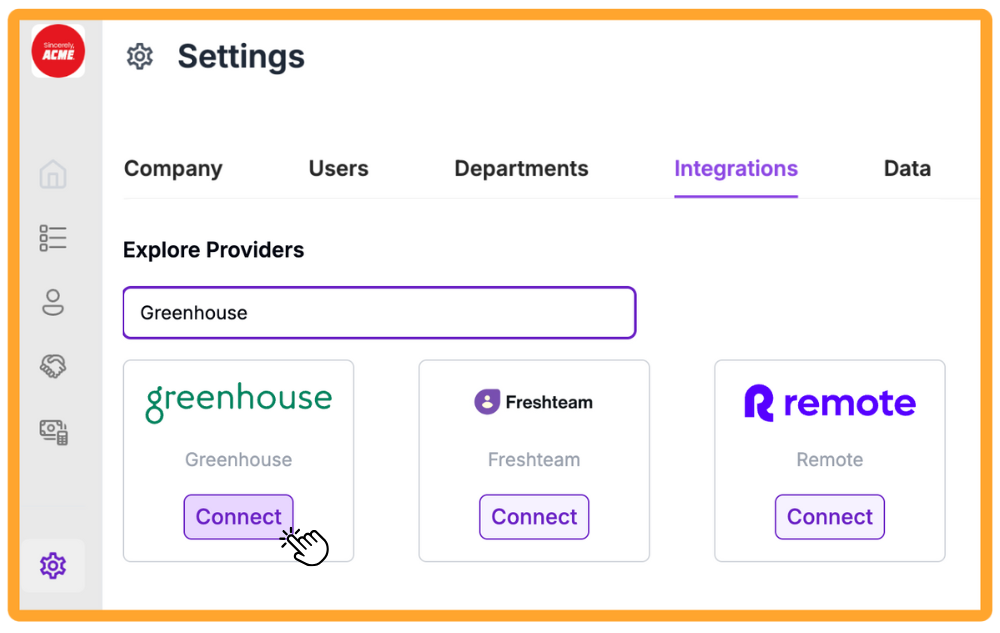
Task: Select the Integrations tab
Action: (736, 168)
